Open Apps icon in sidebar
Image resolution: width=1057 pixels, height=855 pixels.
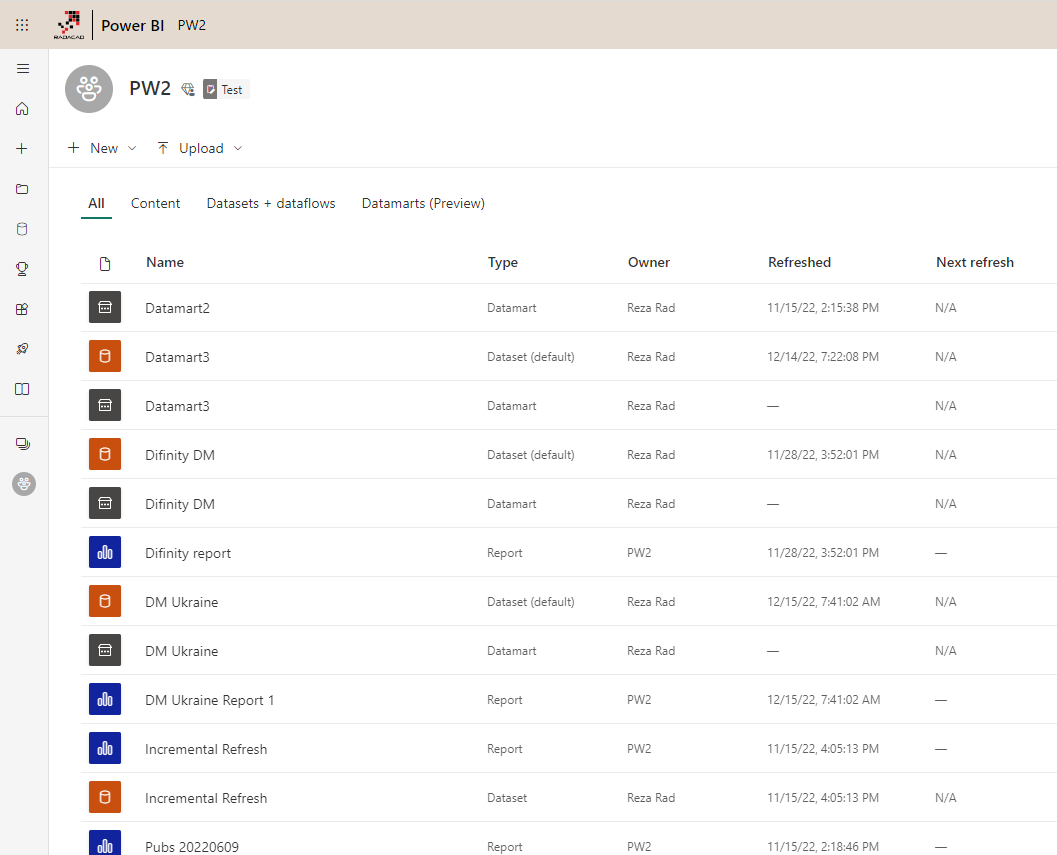[23, 309]
